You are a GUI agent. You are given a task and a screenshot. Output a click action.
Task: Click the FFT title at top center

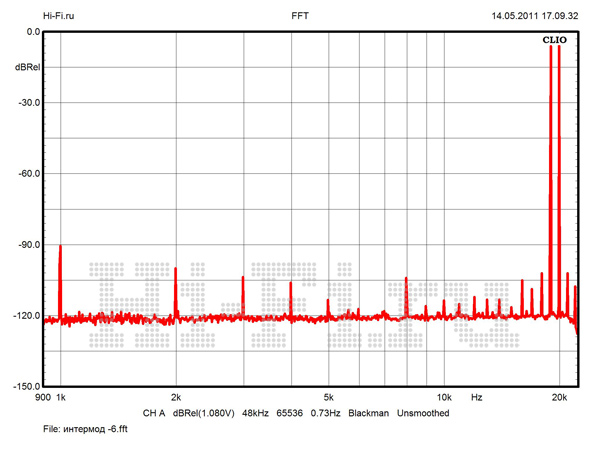pos(299,16)
